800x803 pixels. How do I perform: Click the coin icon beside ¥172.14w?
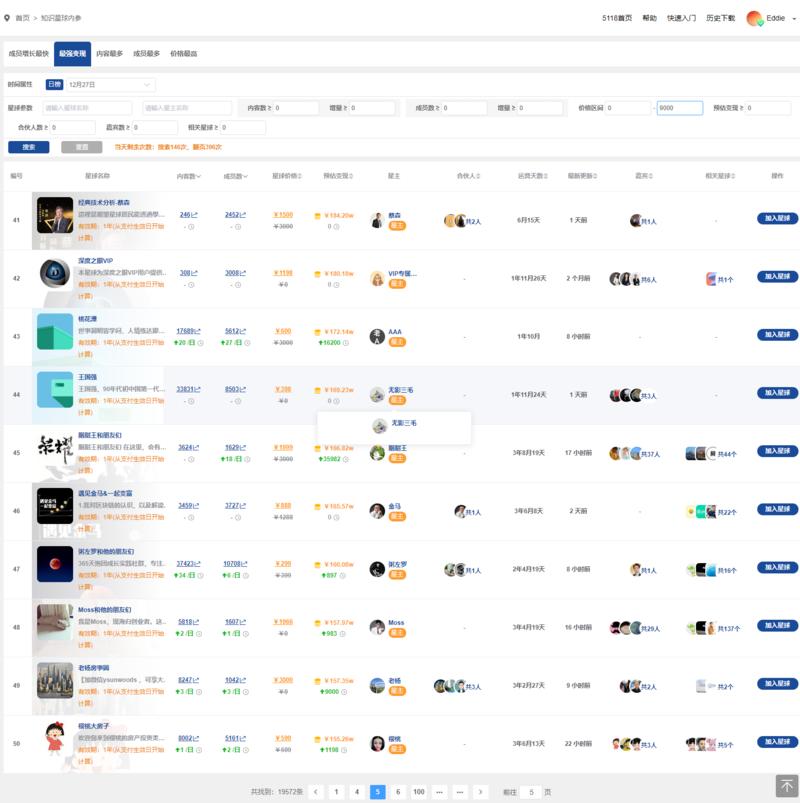point(318,331)
